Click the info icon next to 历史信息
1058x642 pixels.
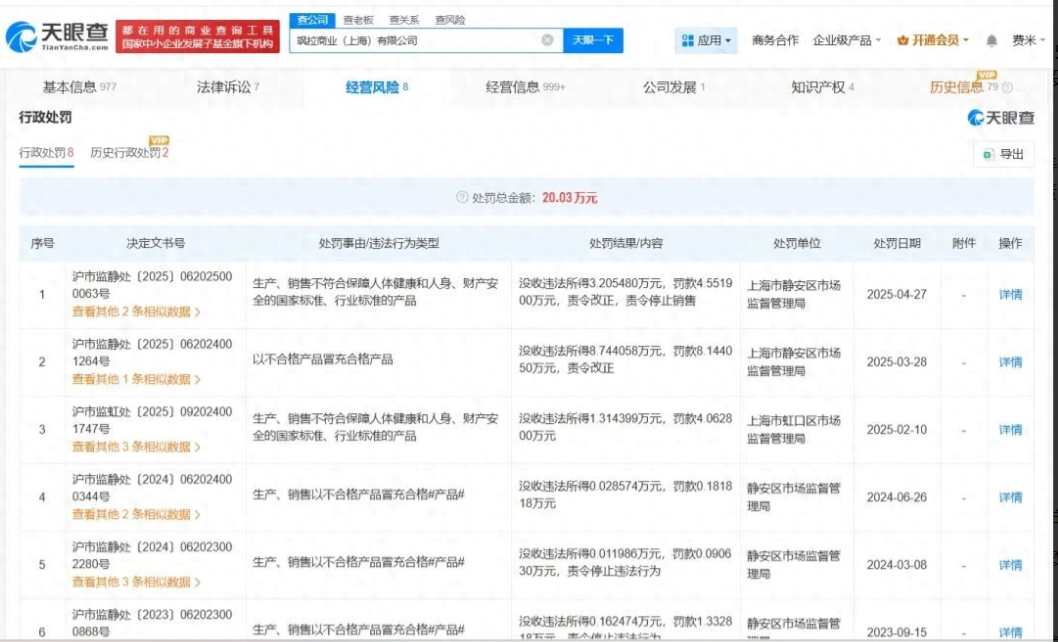(1007, 88)
